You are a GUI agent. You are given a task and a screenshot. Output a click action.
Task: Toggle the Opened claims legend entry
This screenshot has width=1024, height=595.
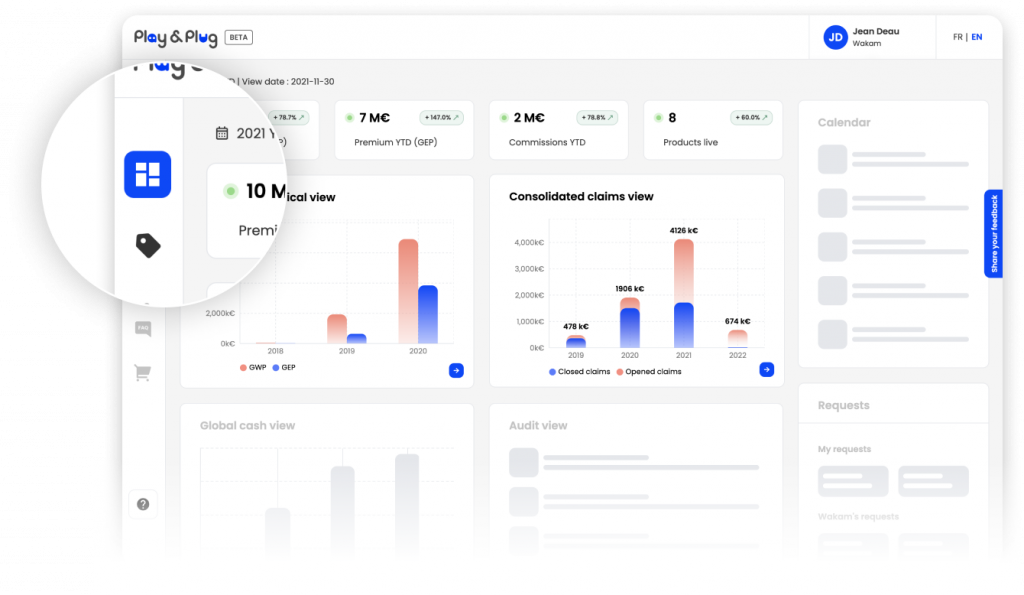click(x=648, y=372)
